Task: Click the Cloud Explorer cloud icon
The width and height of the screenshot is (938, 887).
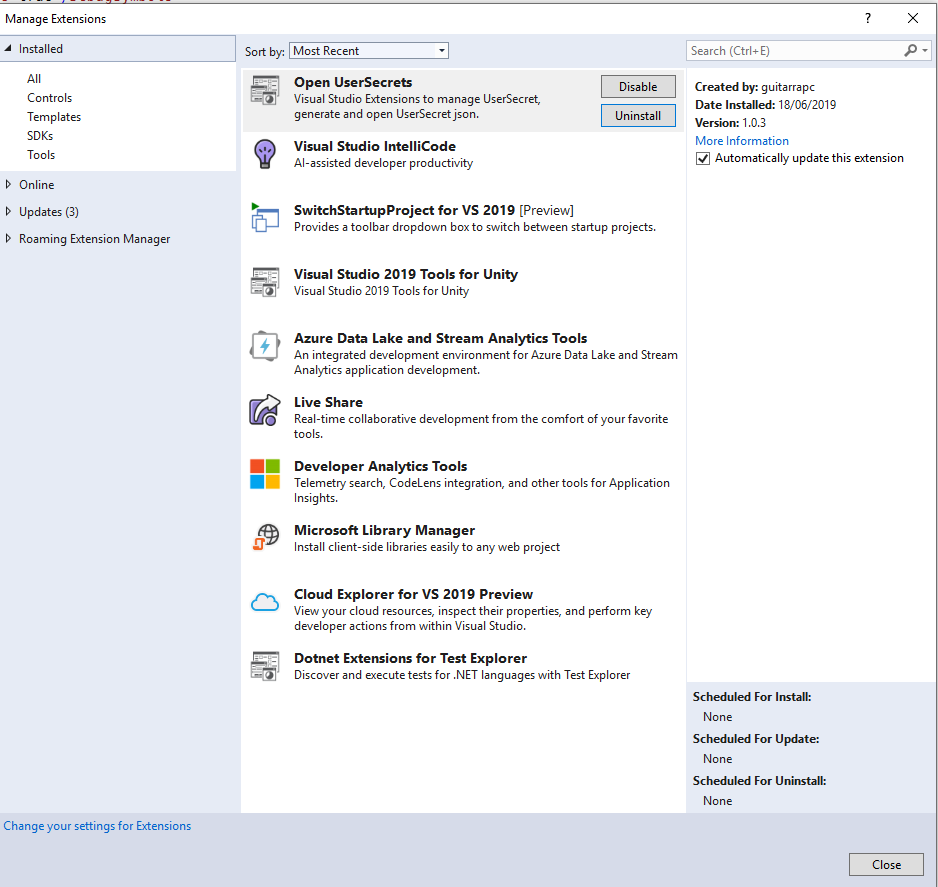Action: (264, 602)
